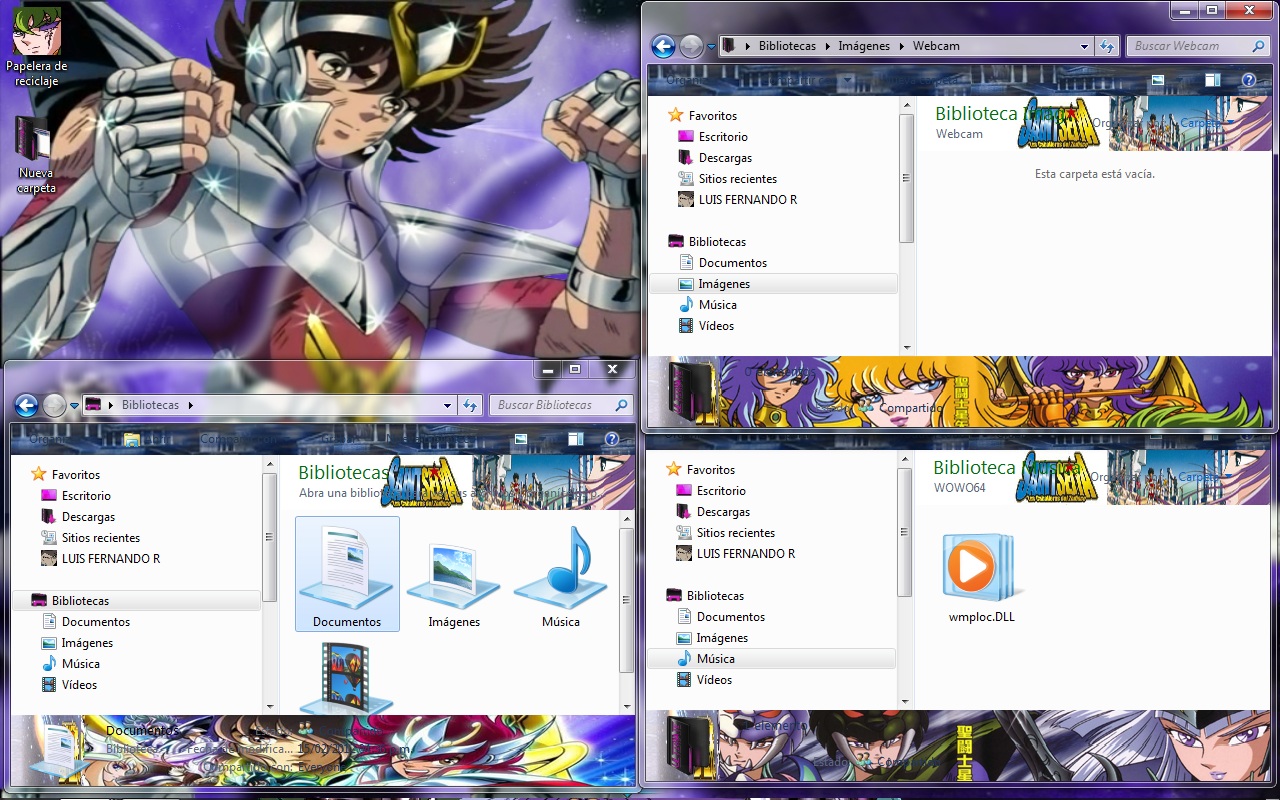Go back in the Bibliotecas window
1280x800 pixels.
tap(27, 405)
